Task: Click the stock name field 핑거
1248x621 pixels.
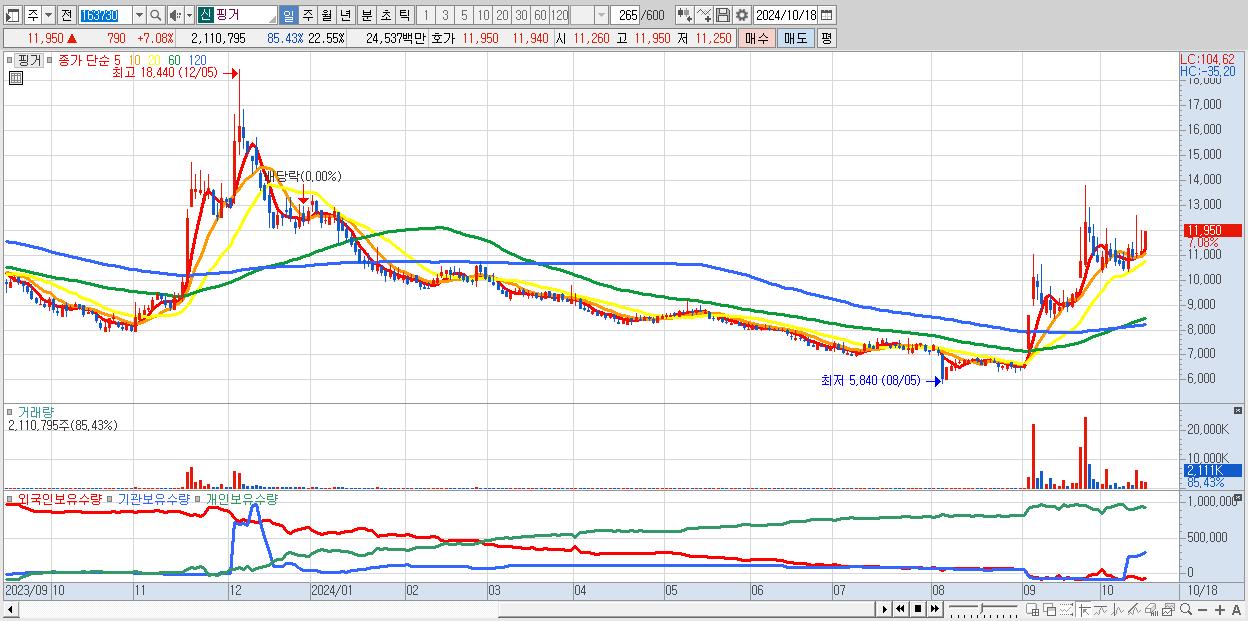Action: pos(245,15)
